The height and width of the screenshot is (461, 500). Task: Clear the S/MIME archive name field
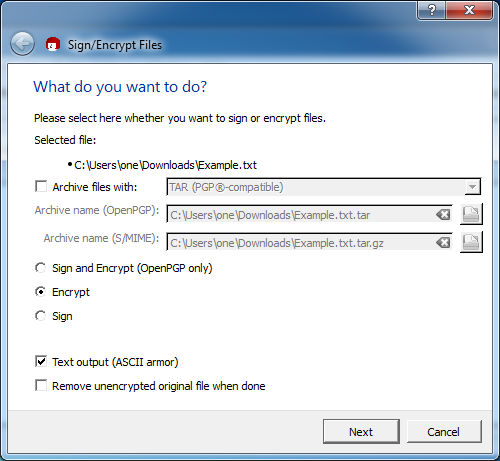point(443,243)
